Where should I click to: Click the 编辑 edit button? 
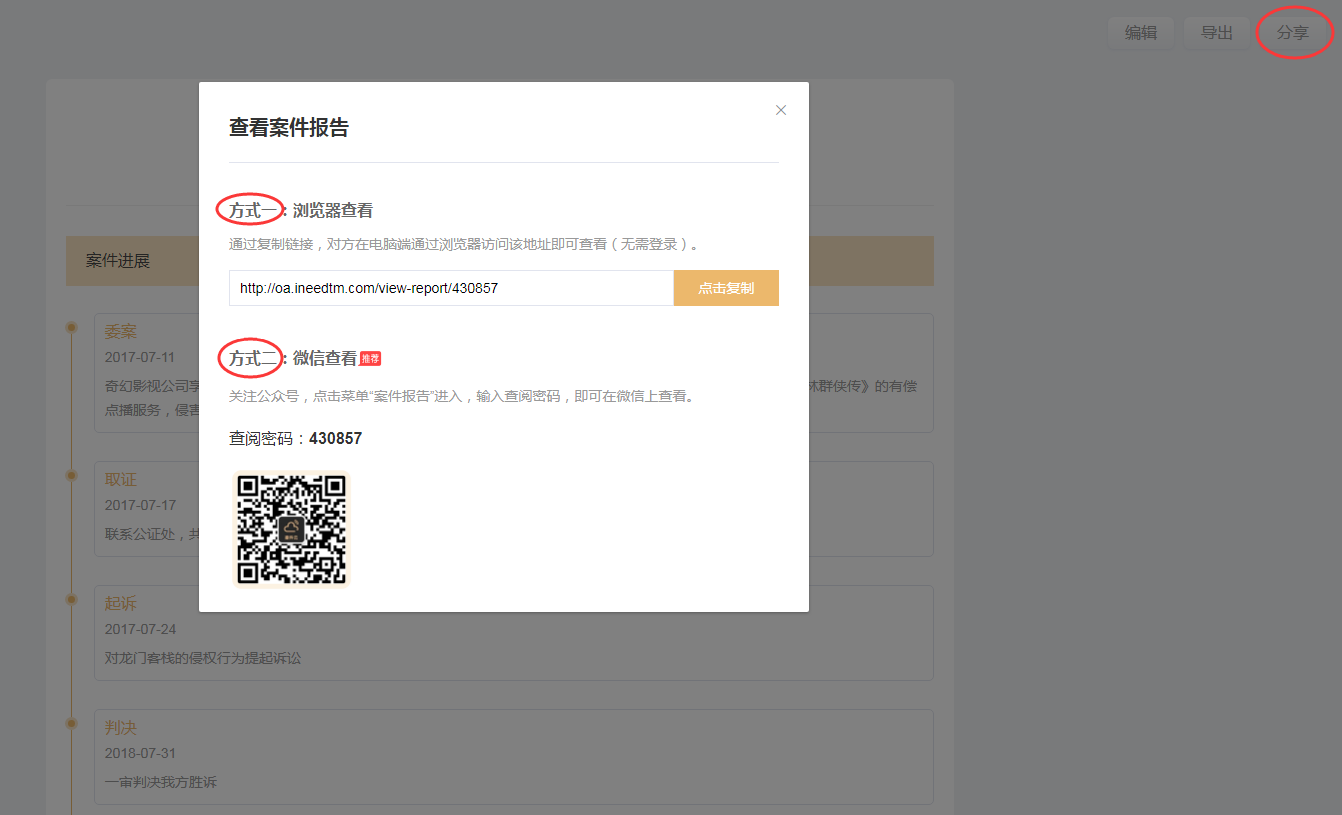pyautogui.click(x=1141, y=32)
